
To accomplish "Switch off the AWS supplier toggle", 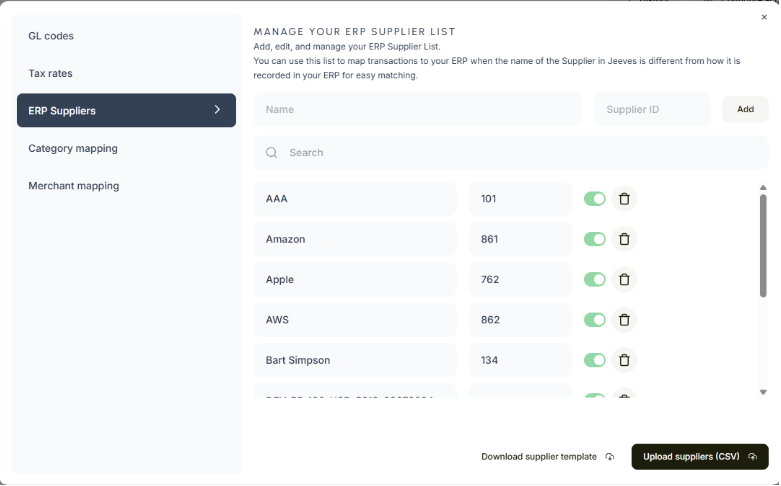I will pos(595,320).
